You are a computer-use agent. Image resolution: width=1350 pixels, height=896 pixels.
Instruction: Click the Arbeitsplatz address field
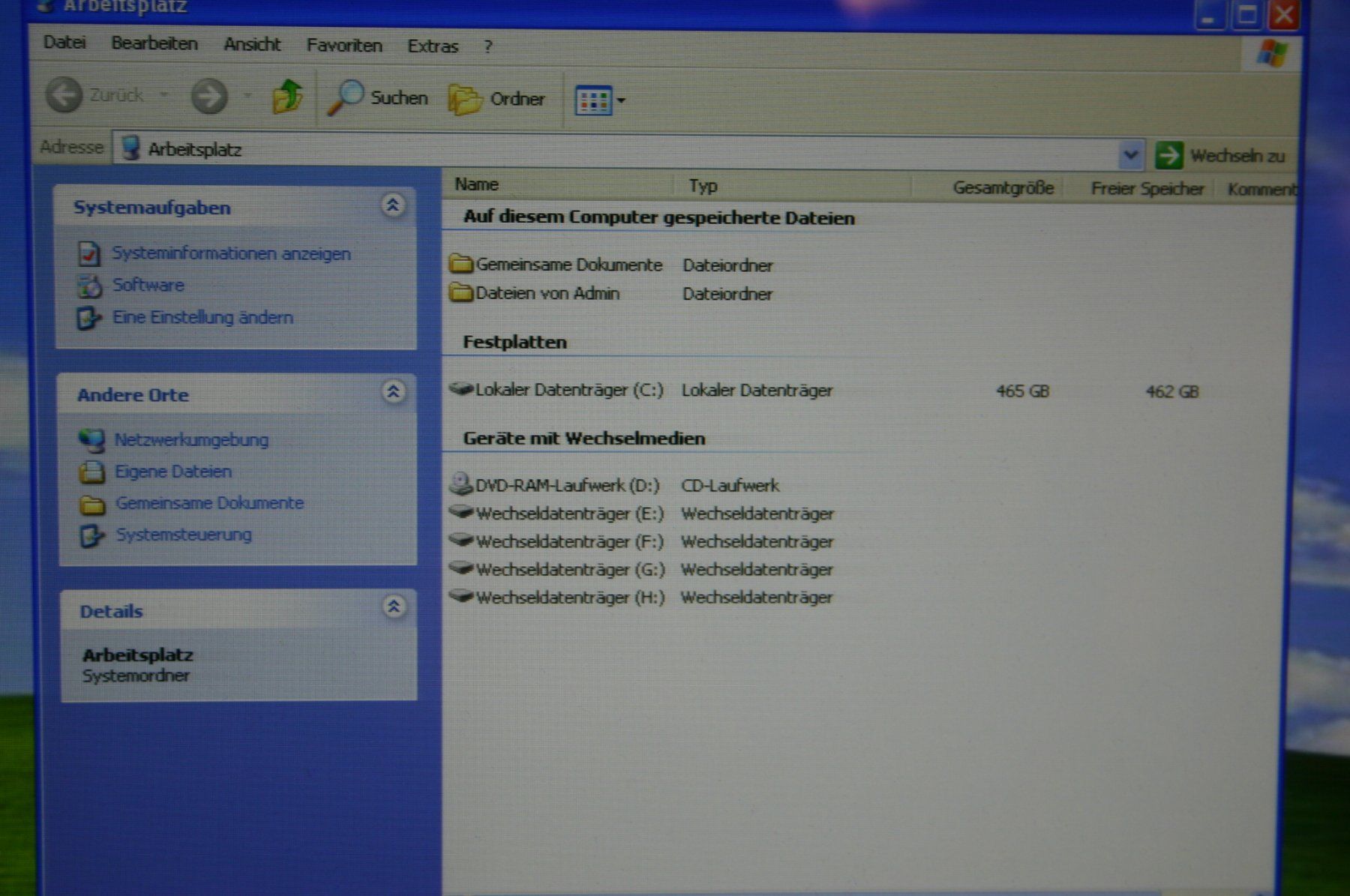point(627,151)
